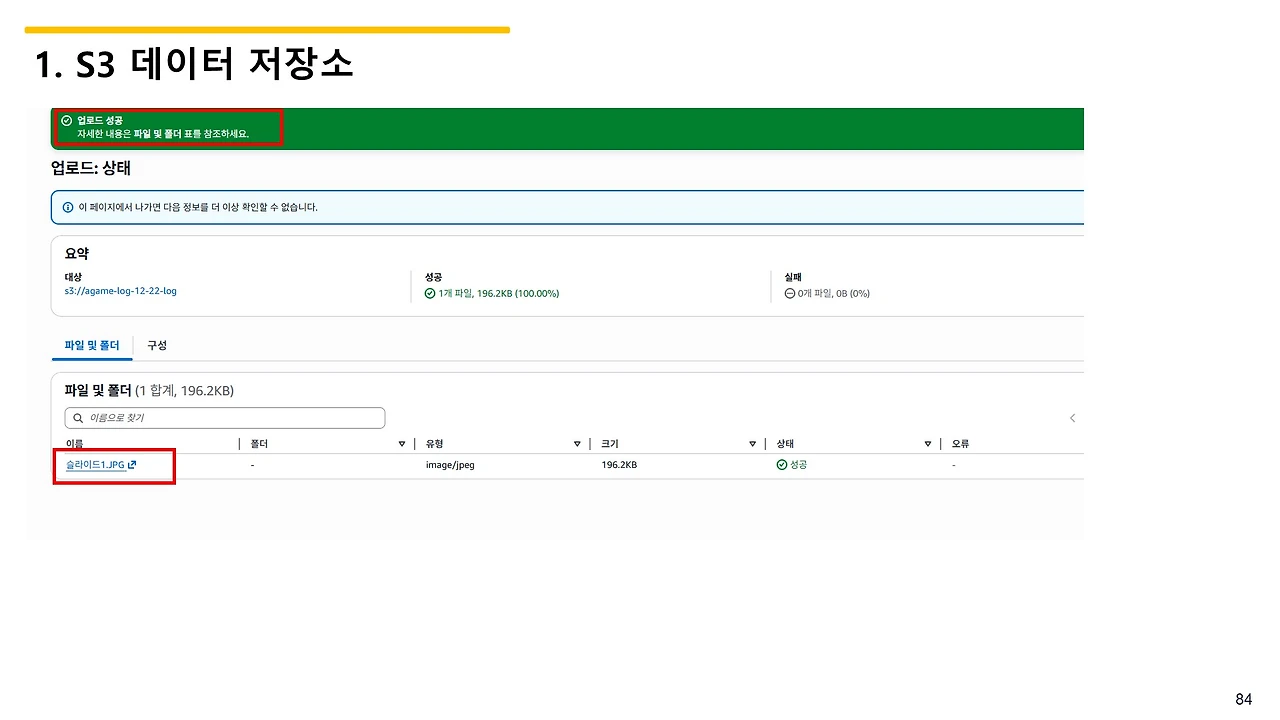The width and height of the screenshot is (1280, 720).
Task: Click the 슬라이드1.JPG file name link
Action: (95, 464)
